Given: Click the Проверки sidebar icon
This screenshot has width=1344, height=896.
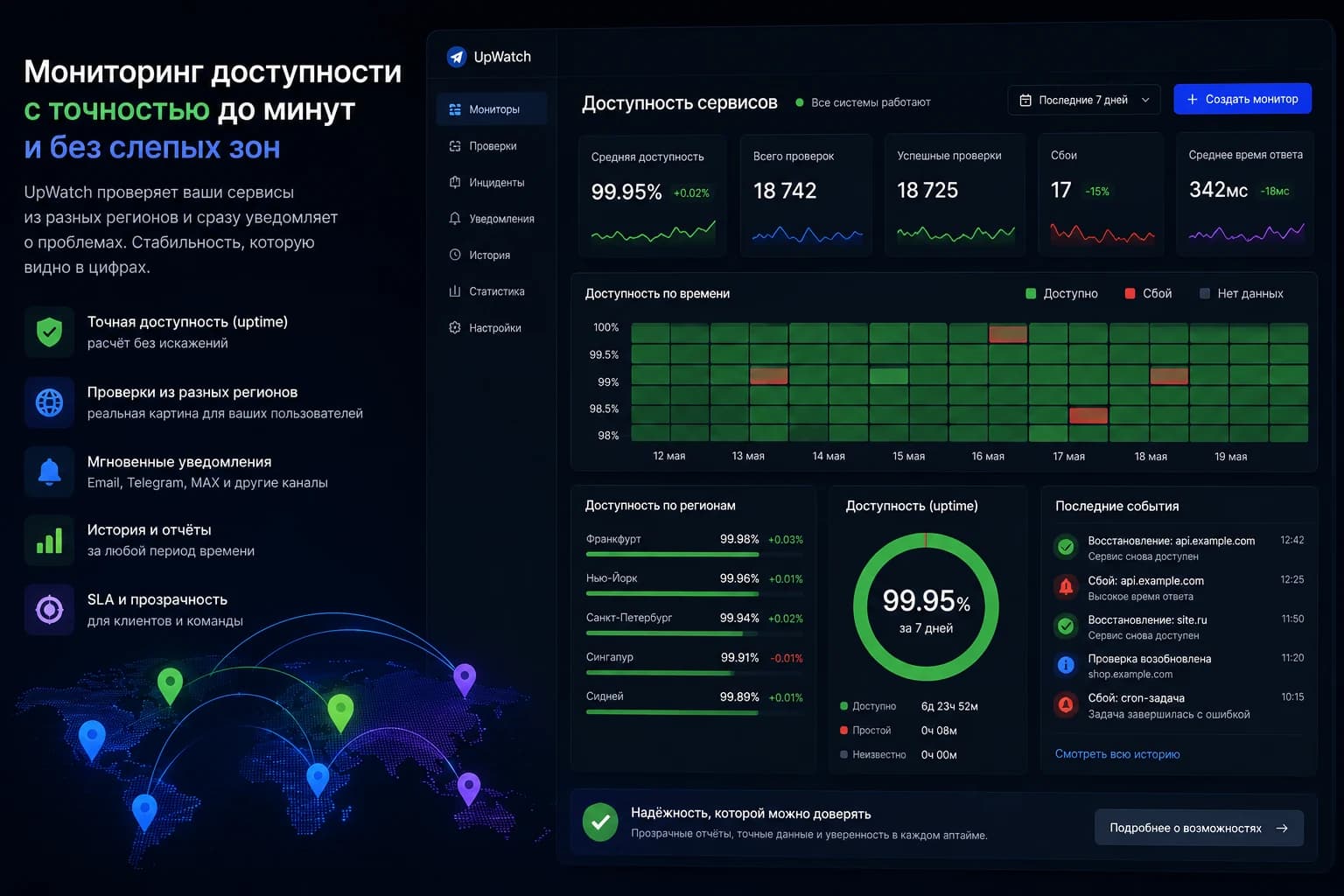Looking at the screenshot, I should 455,146.
